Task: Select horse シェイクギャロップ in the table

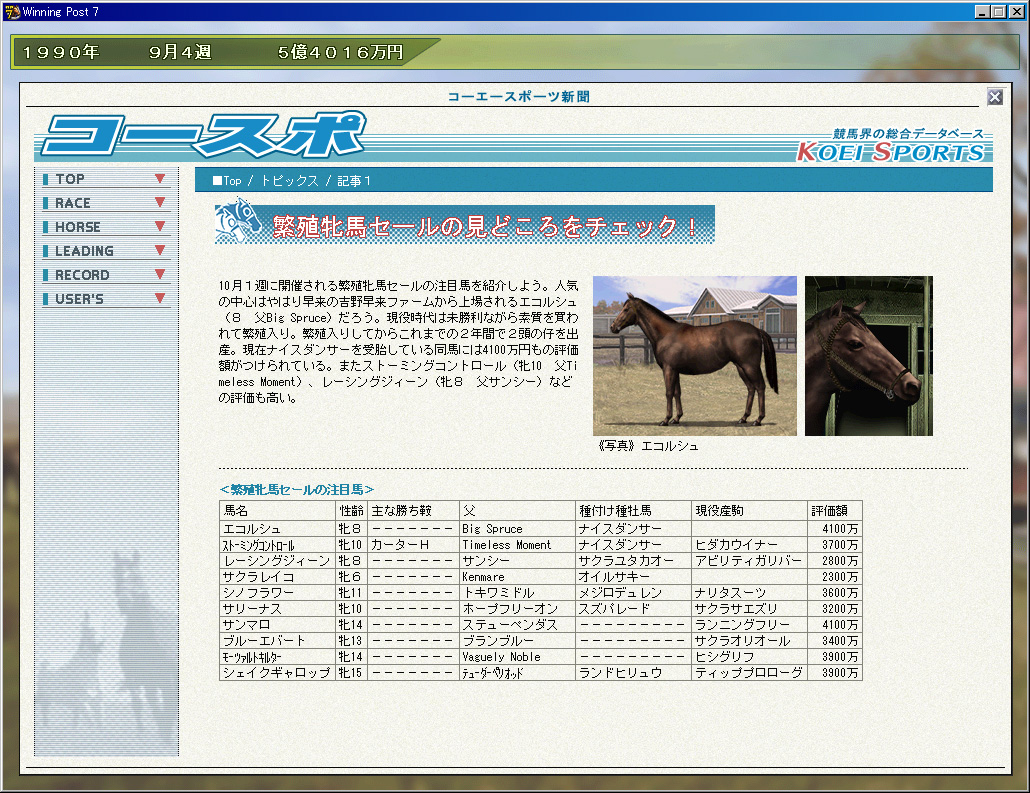Action: [x=276, y=673]
